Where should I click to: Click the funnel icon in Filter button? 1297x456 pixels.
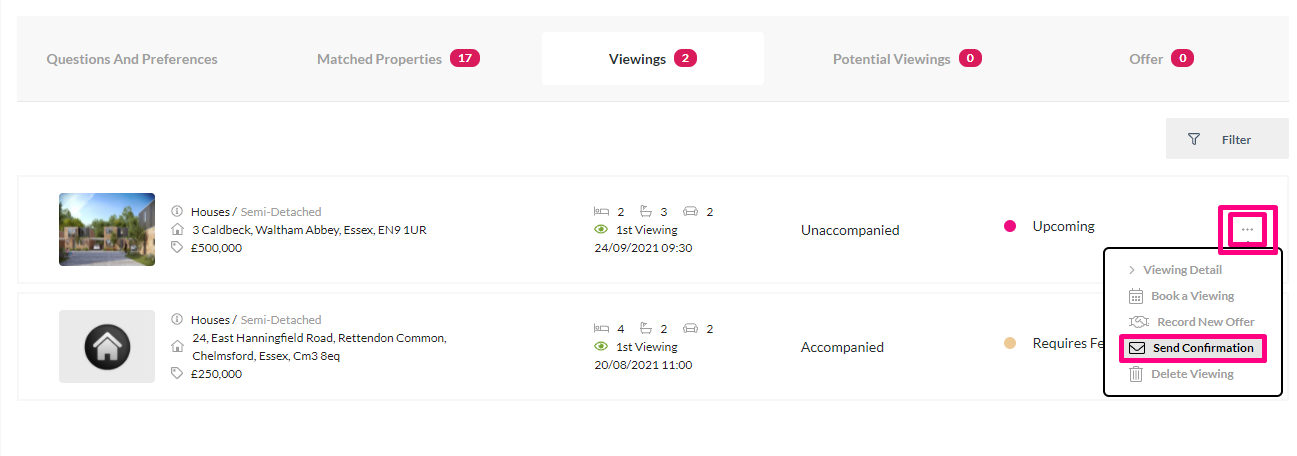coord(1193,139)
